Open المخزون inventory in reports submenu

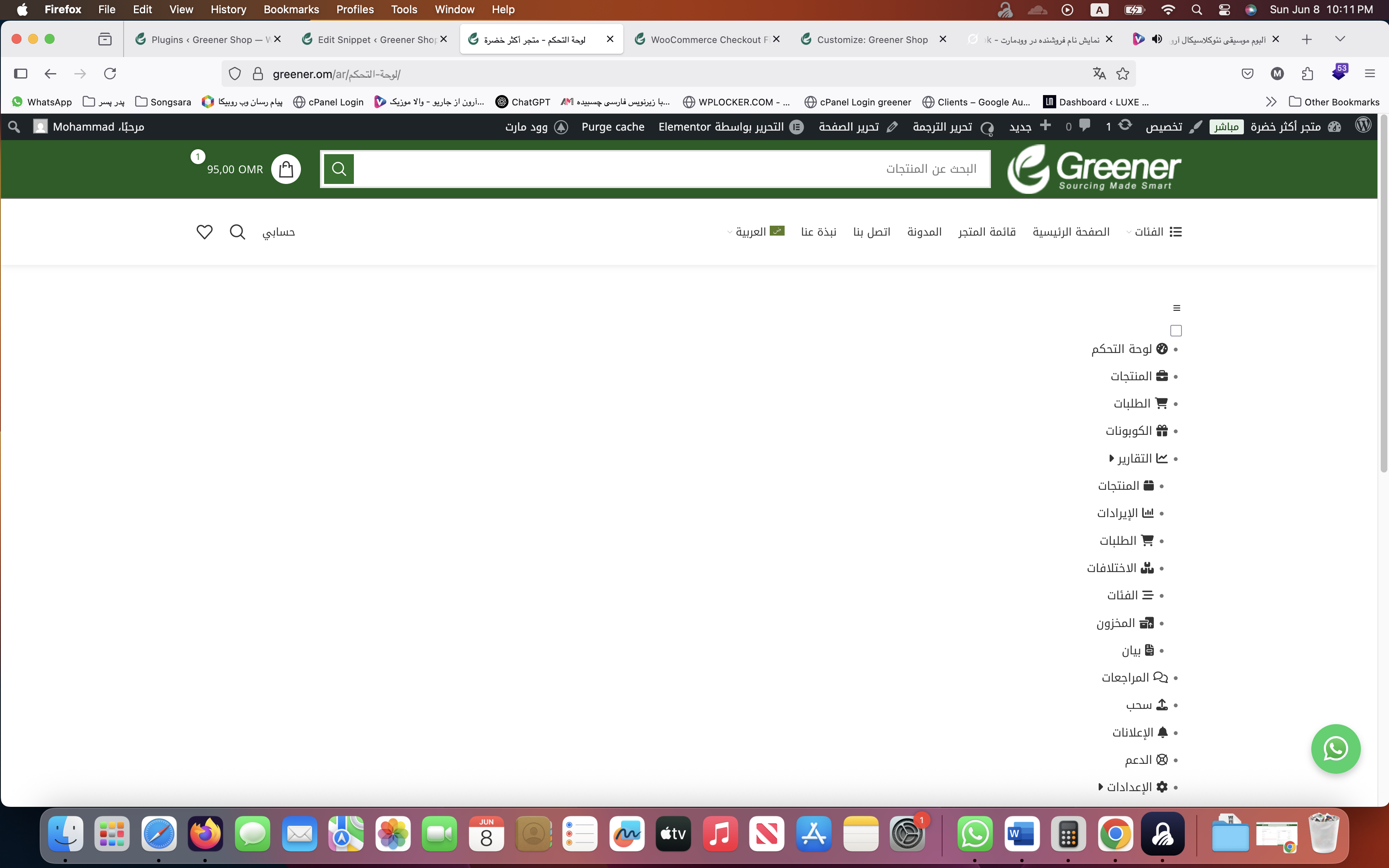1125,623
